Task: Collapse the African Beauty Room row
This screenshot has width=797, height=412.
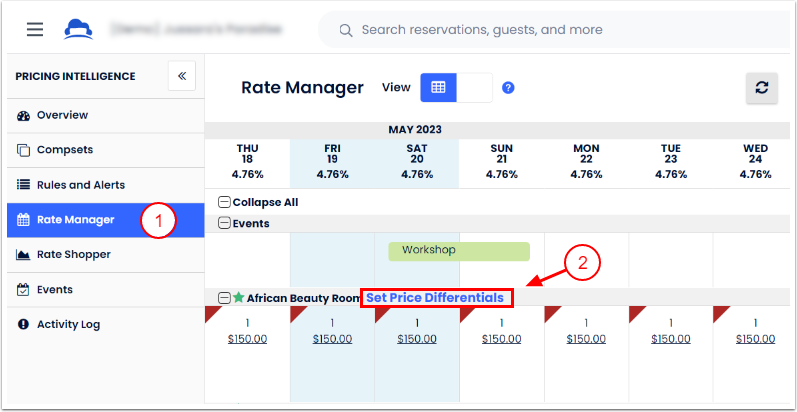Action: point(224,298)
